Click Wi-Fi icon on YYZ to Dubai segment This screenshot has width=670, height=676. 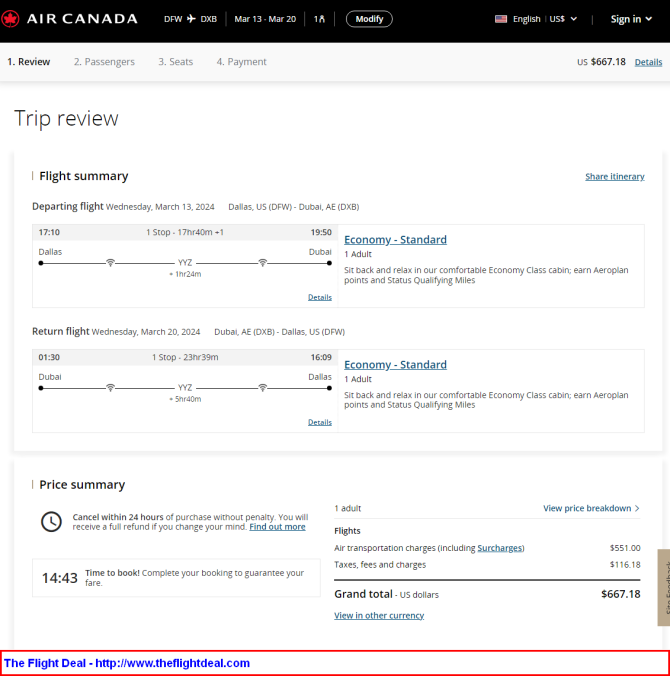263,263
